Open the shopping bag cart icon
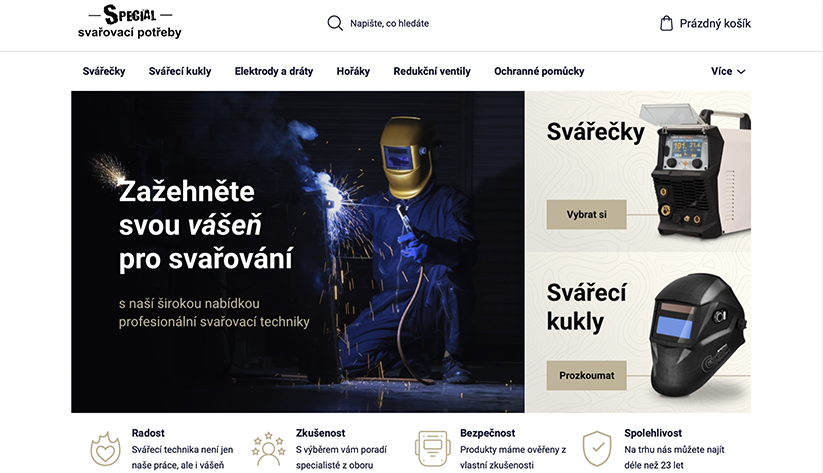 tap(666, 23)
